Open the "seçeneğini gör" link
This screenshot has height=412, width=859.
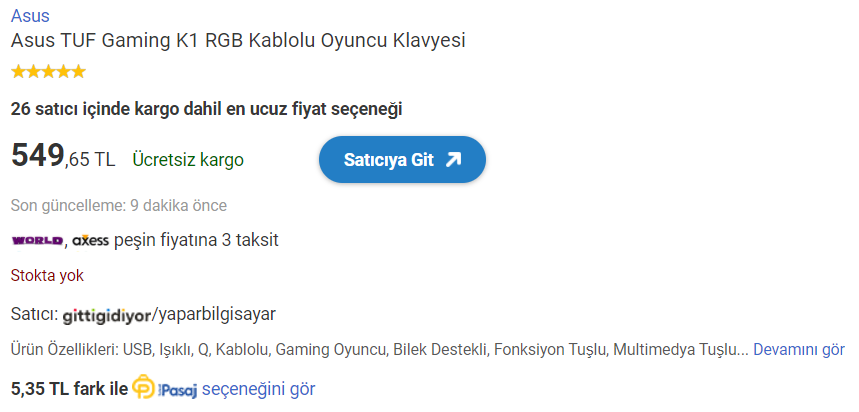click(258, 388)
